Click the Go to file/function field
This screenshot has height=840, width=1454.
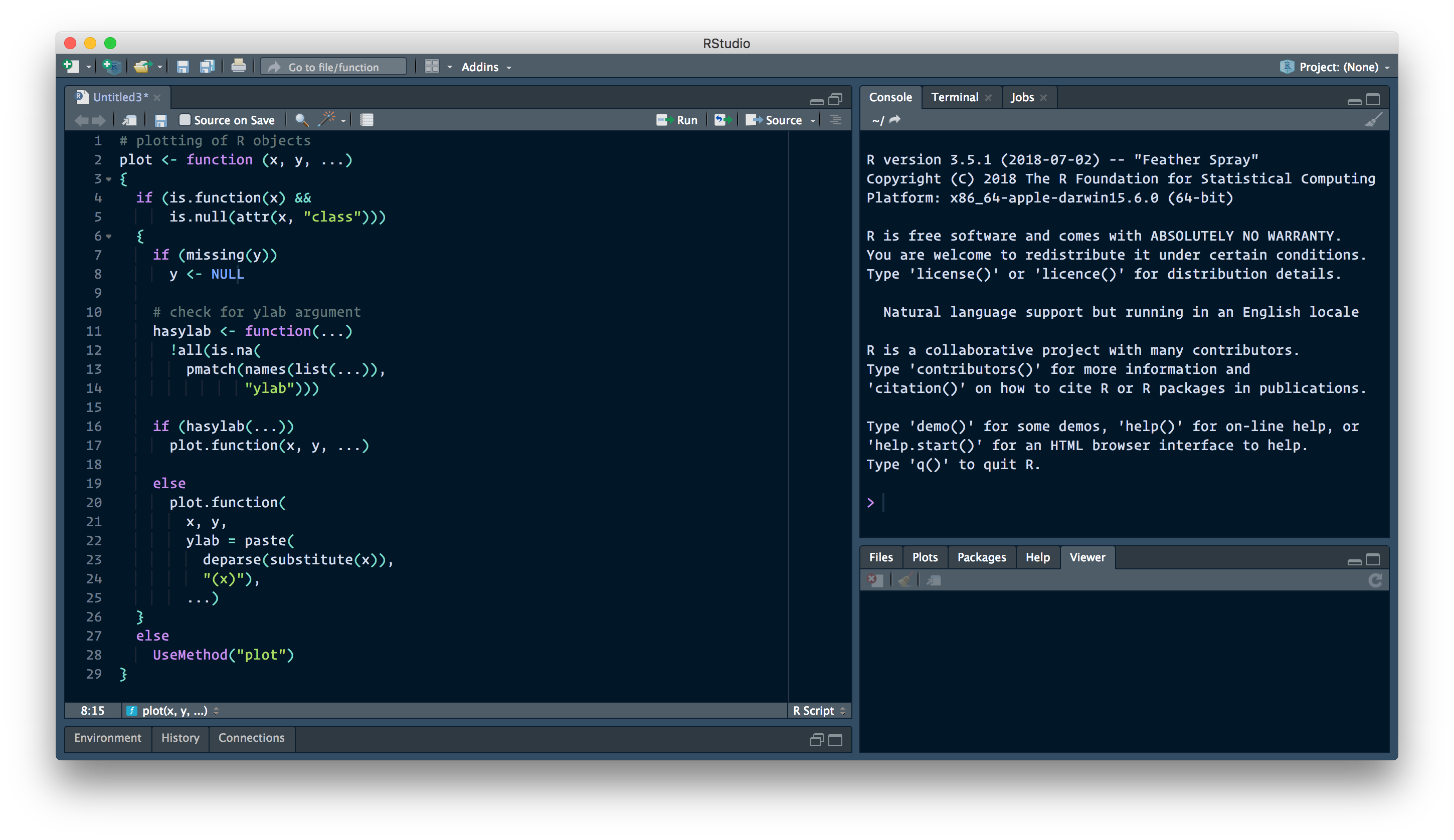click(x=333, y=67)
